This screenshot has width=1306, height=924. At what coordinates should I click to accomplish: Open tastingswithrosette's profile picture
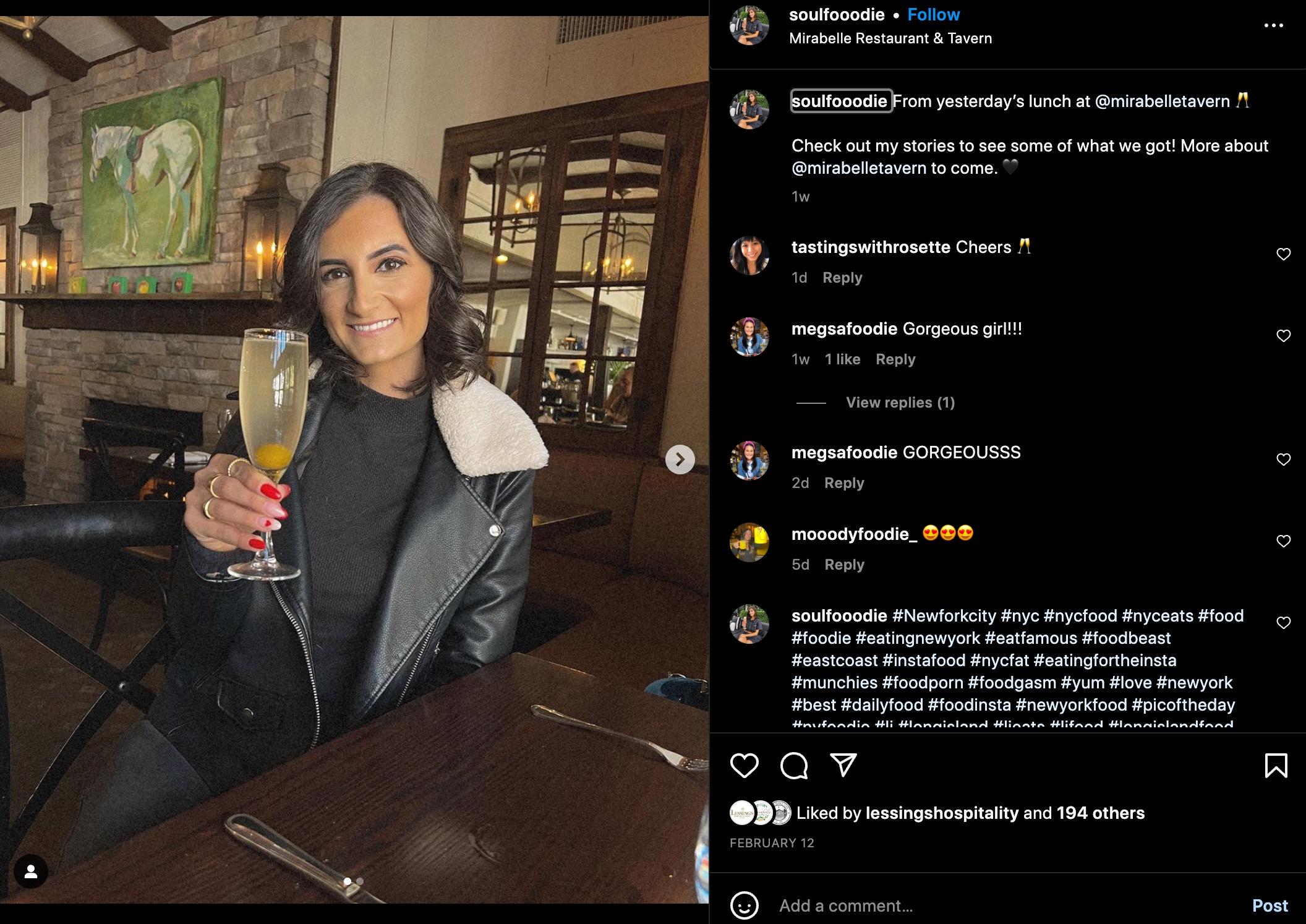click(x=749, y=255)
